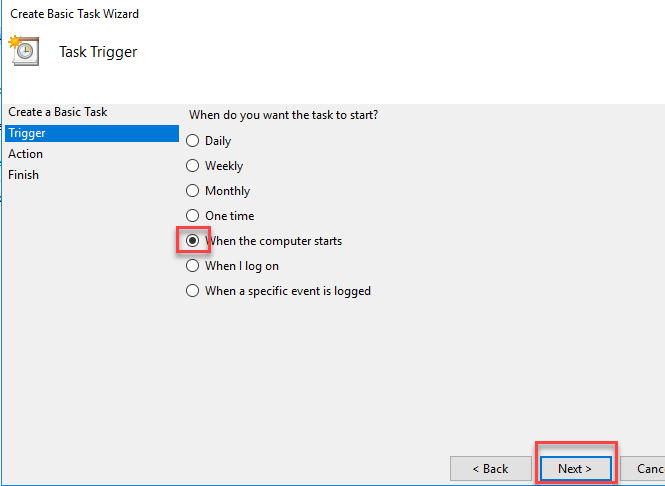665x486 pixels.
Task: Click the Task Trigger heading text
Action: point(98,52)
